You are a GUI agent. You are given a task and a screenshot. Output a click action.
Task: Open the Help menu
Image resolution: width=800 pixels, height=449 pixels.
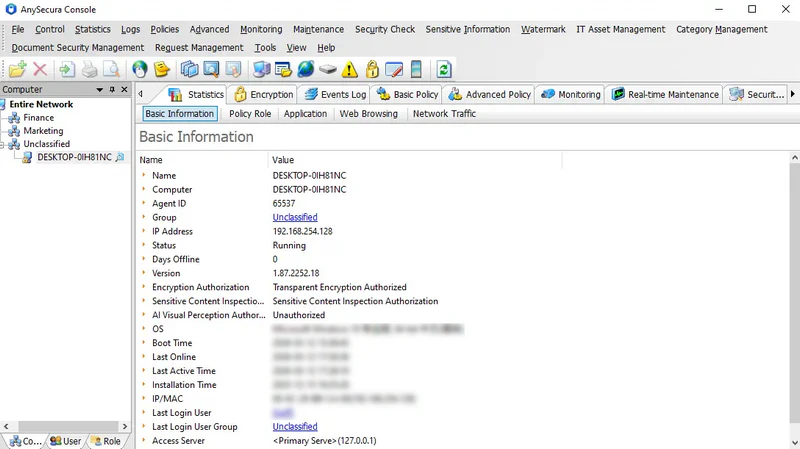click(326, 47)
